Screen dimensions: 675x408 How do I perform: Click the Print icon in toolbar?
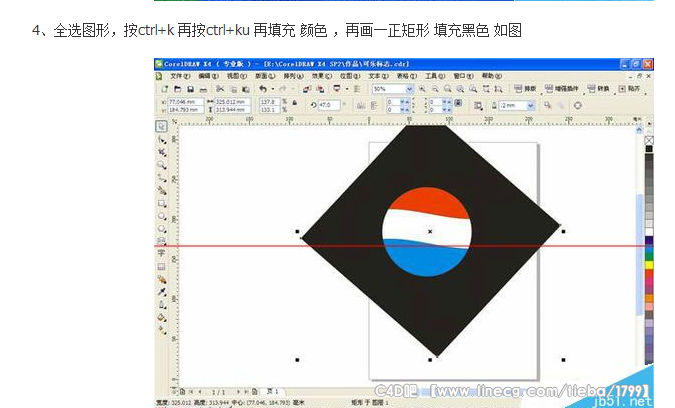point(203,89)
